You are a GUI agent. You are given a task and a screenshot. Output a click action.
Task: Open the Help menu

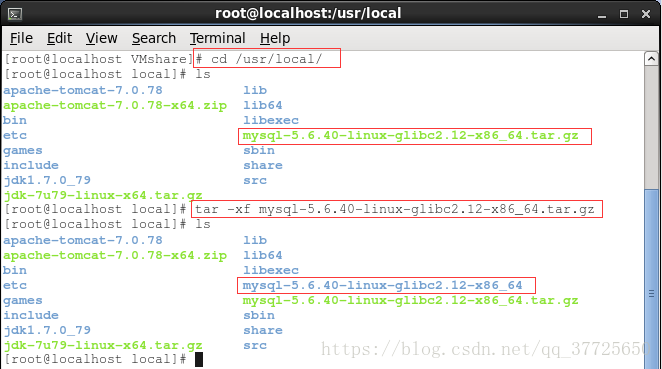(275, 38)
